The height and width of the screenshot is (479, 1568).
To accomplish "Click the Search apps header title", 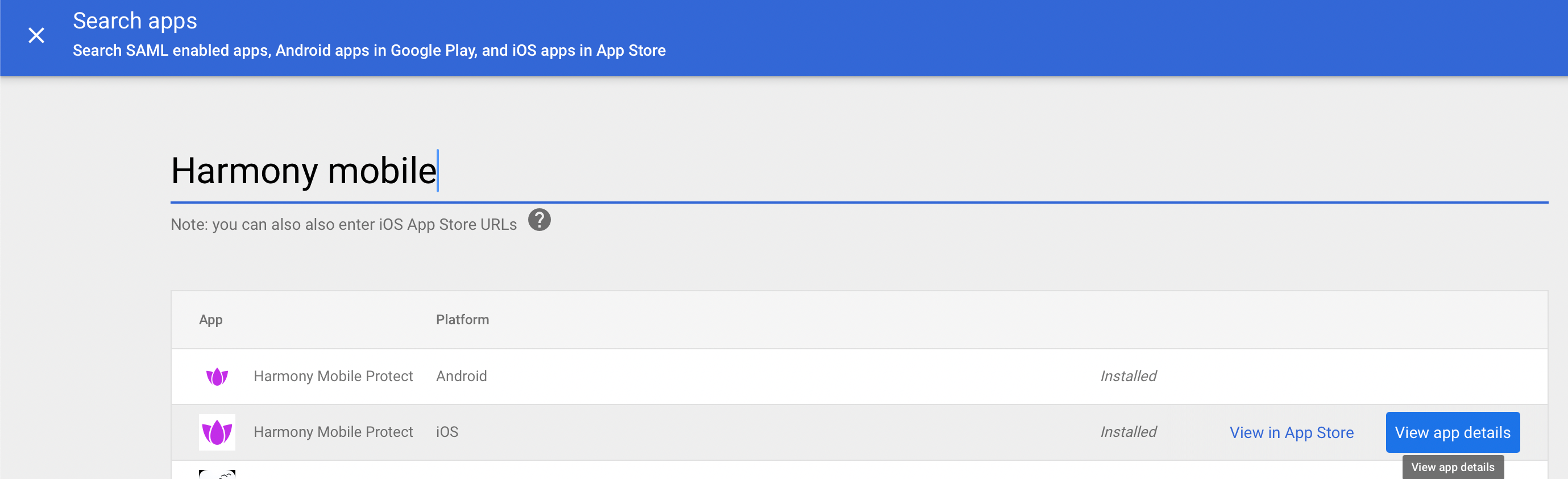I will tap(135, 21).
